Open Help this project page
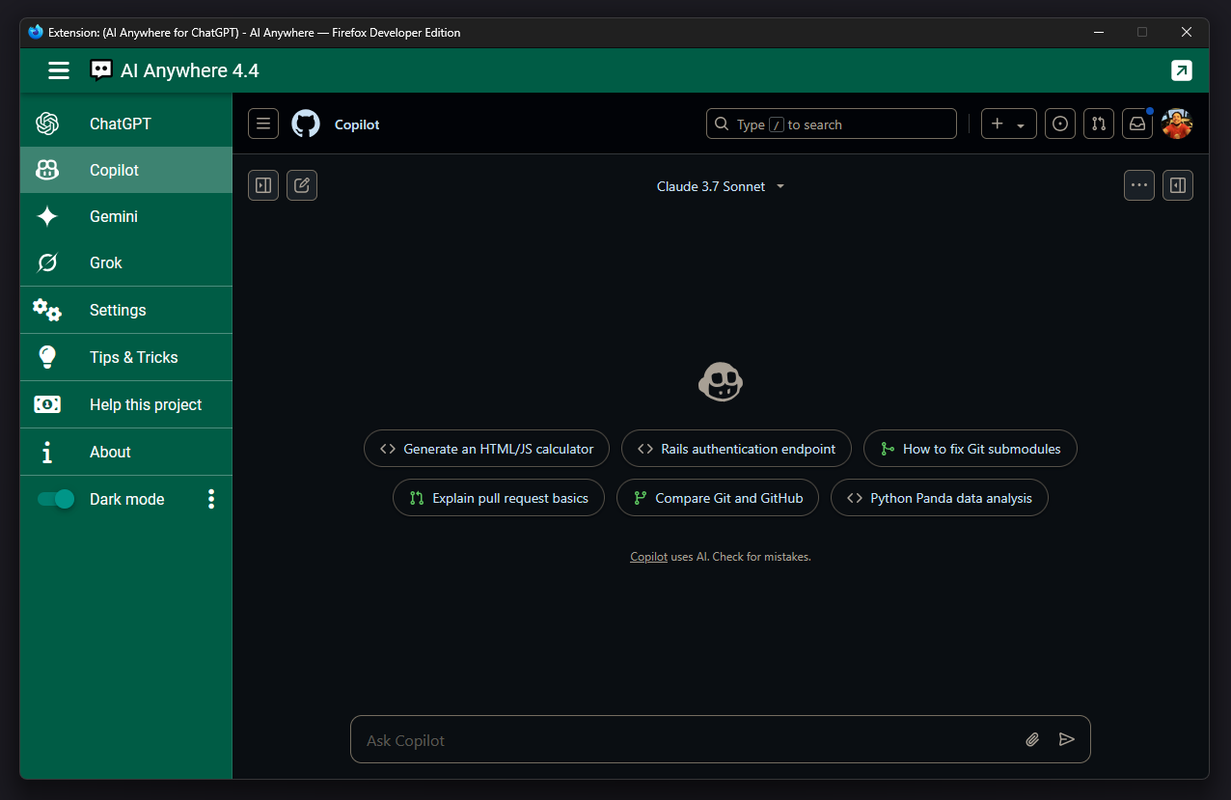 [x=126, y=405]
